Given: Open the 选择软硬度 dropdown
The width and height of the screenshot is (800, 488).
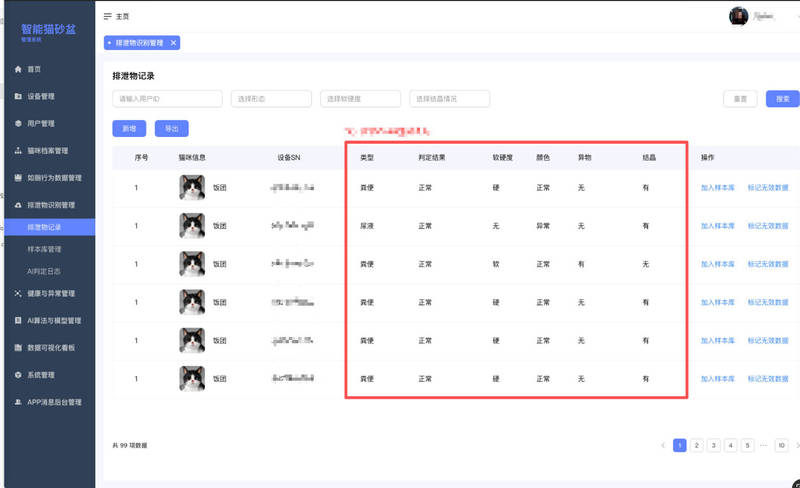Looking at the screenshot, I should click(x=360, y=99).
